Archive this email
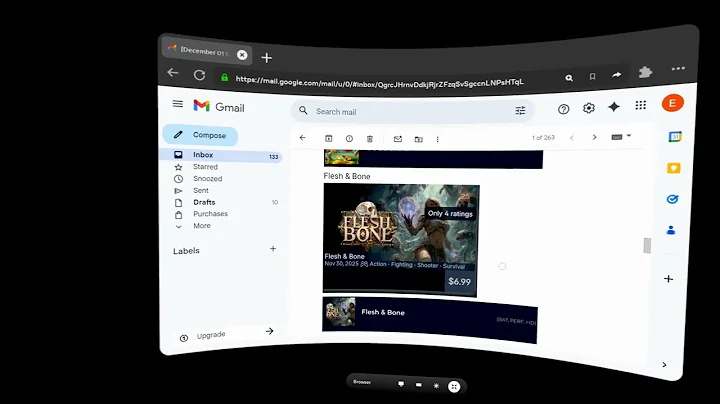Image resolution: width=720 pixels, height=404 pixels. (x=328, y=138)
